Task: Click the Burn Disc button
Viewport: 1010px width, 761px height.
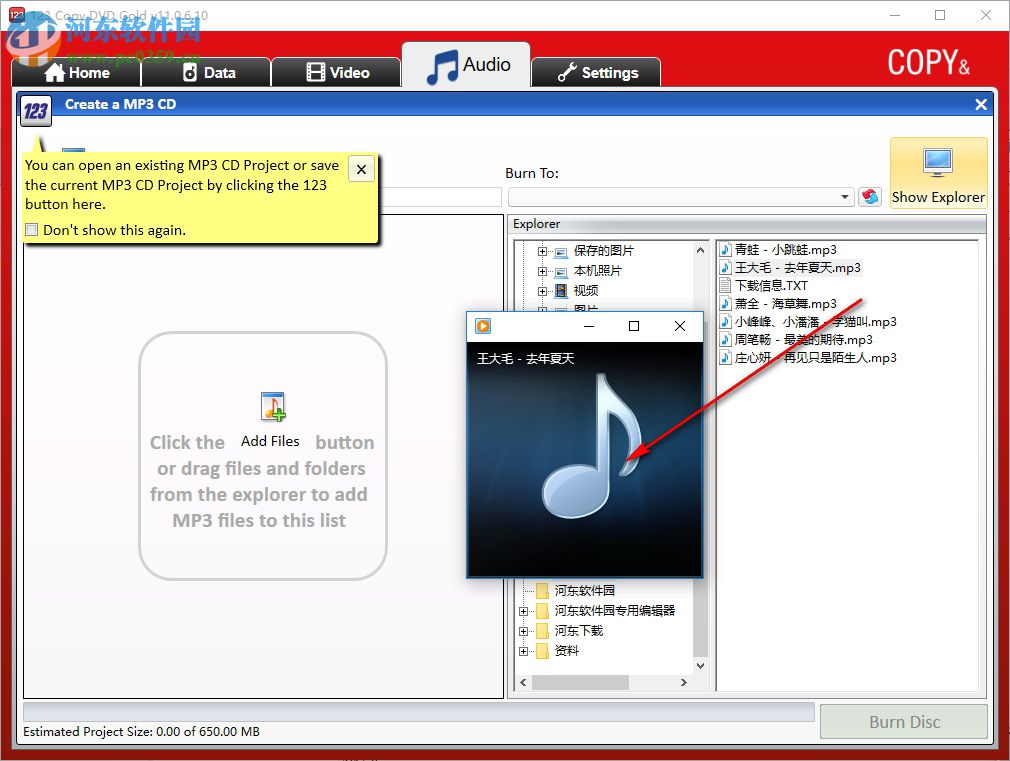Action: click(x=904, y=722)
